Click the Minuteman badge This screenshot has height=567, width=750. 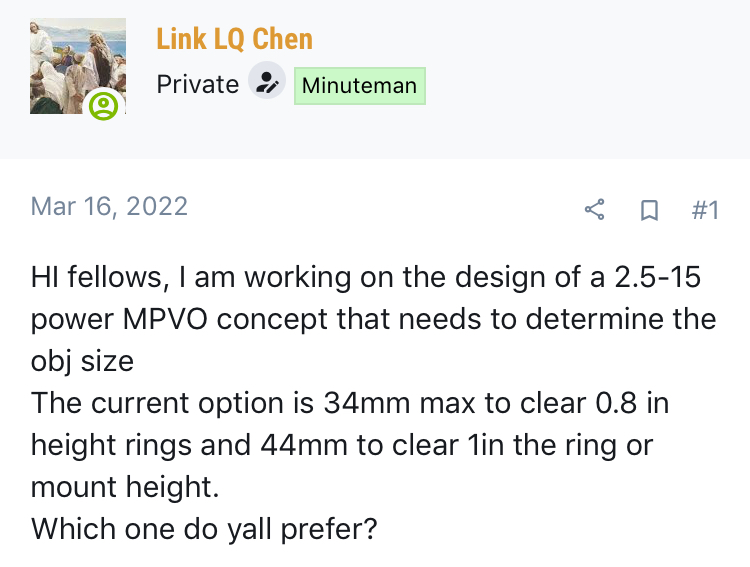[360, 86]
